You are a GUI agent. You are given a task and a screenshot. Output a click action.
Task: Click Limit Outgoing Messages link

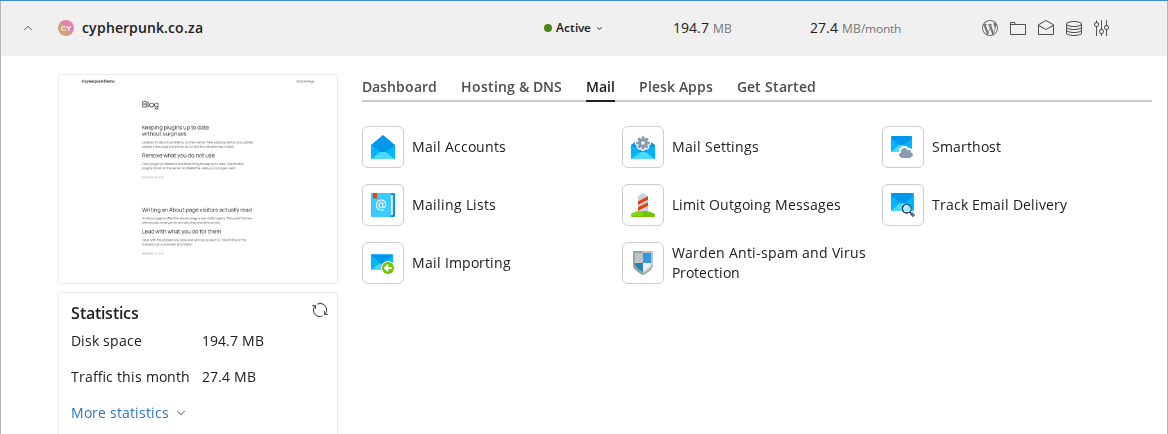756,205
